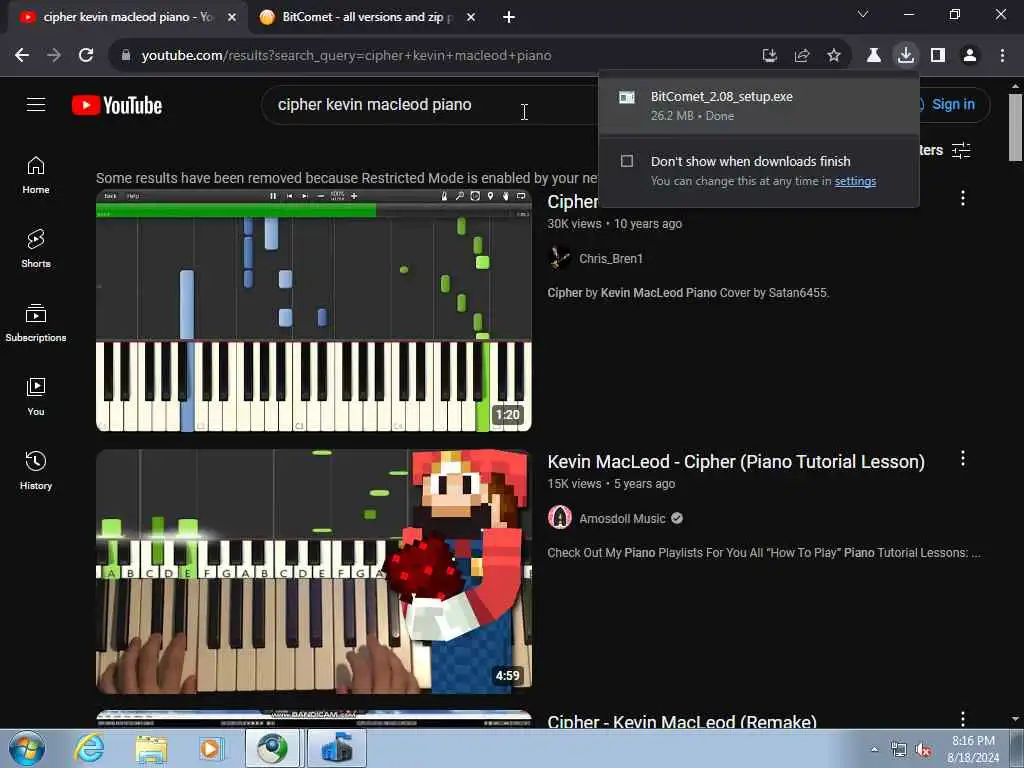Click the browser forward arrow

[x=54, y=56]
